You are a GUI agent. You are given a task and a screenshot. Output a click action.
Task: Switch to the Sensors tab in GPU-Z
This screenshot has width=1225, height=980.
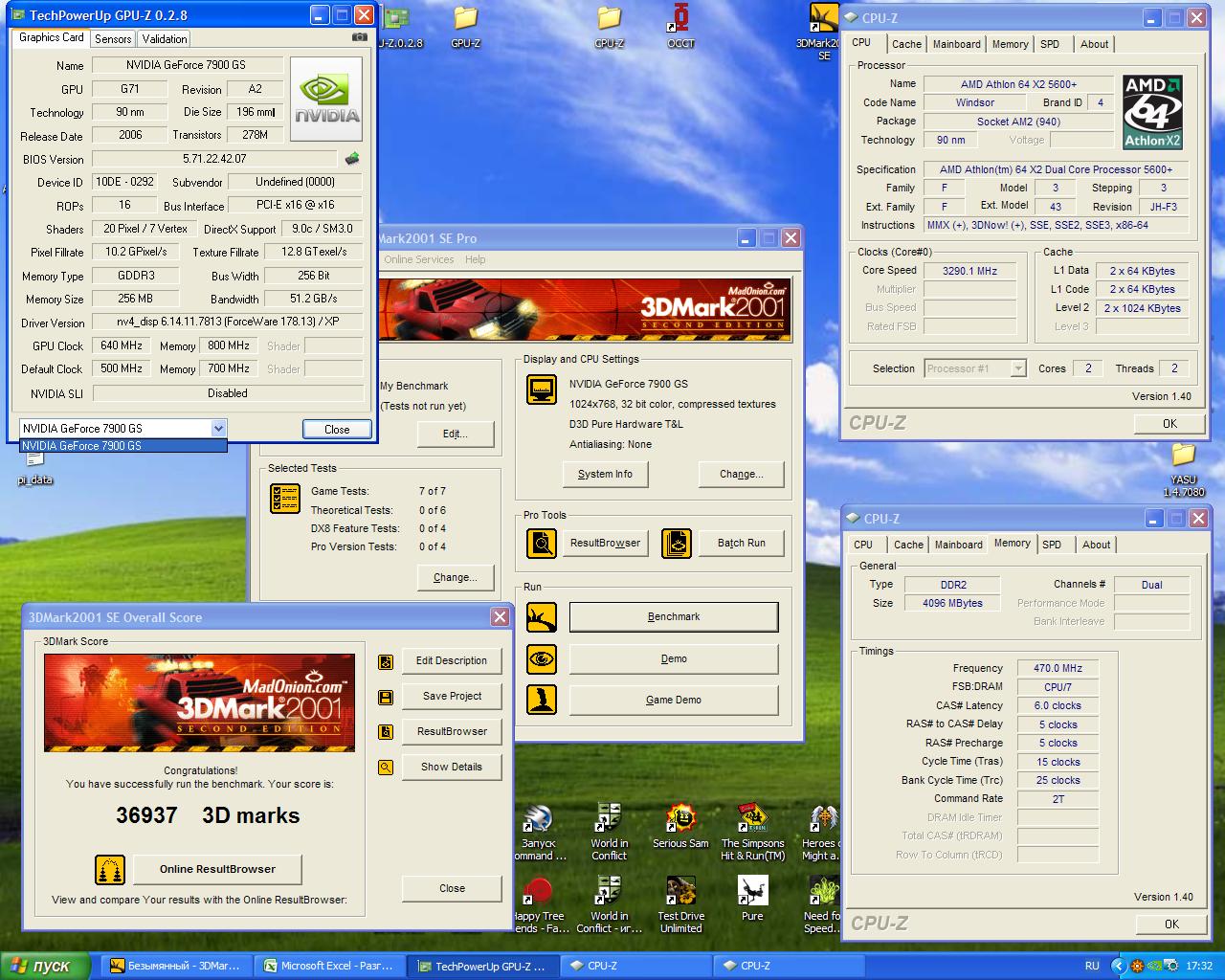click(x=113, y=39)
